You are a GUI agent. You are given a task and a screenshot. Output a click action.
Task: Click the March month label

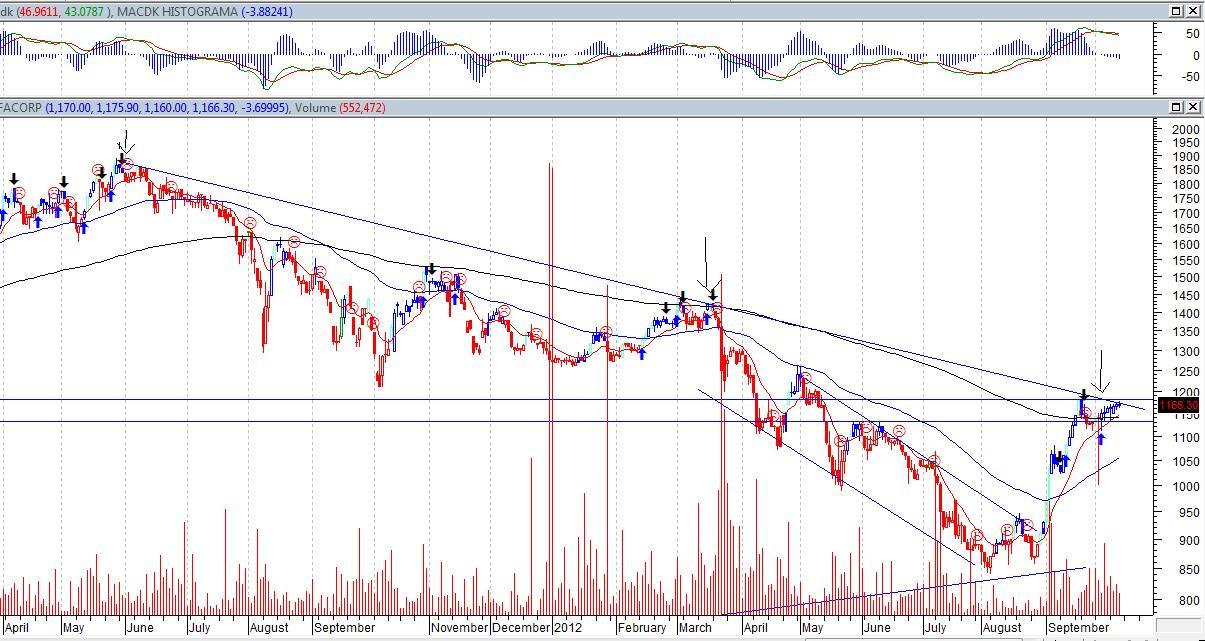pos(695,628)
